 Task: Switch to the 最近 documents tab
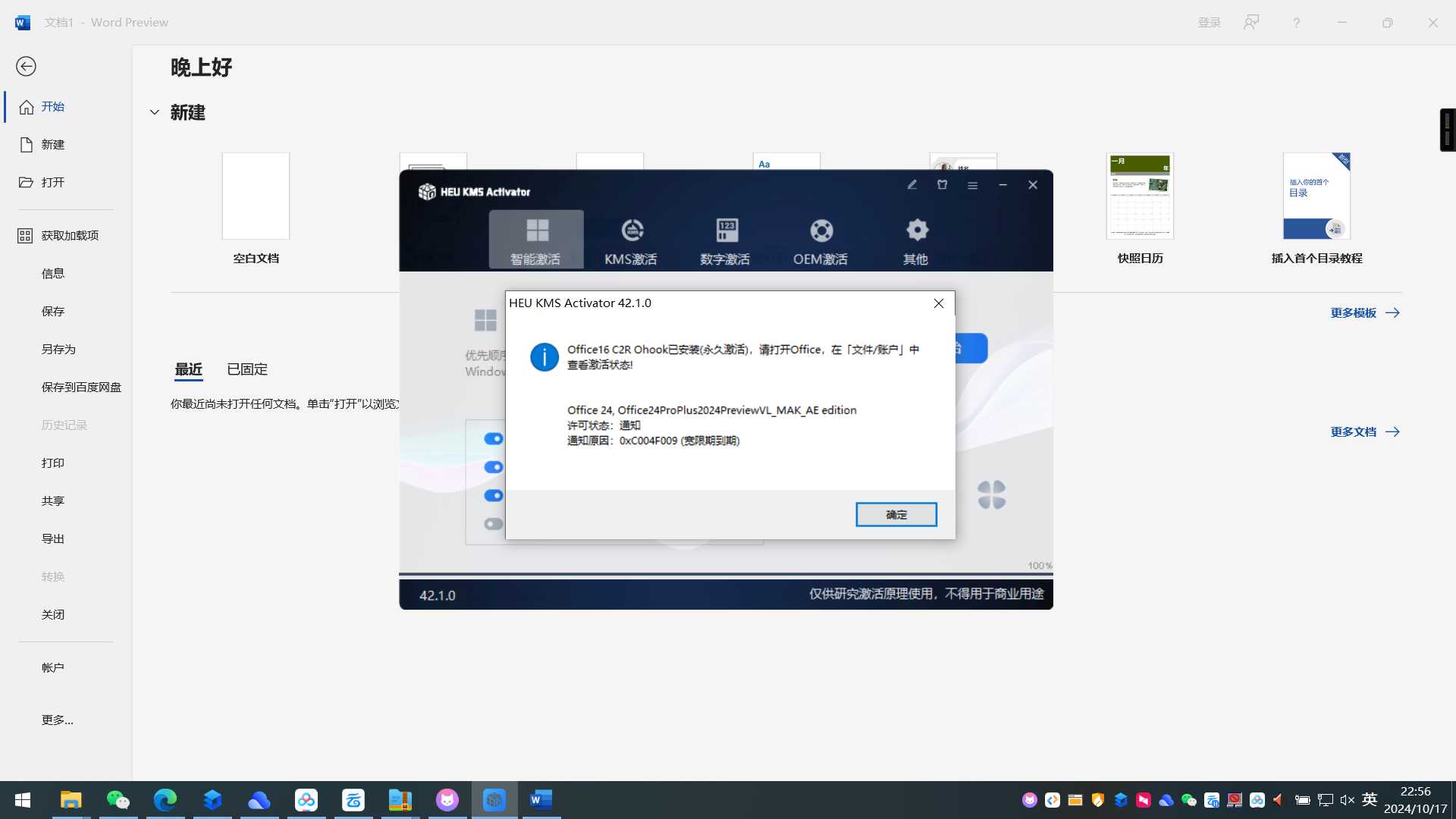point(189,369)
